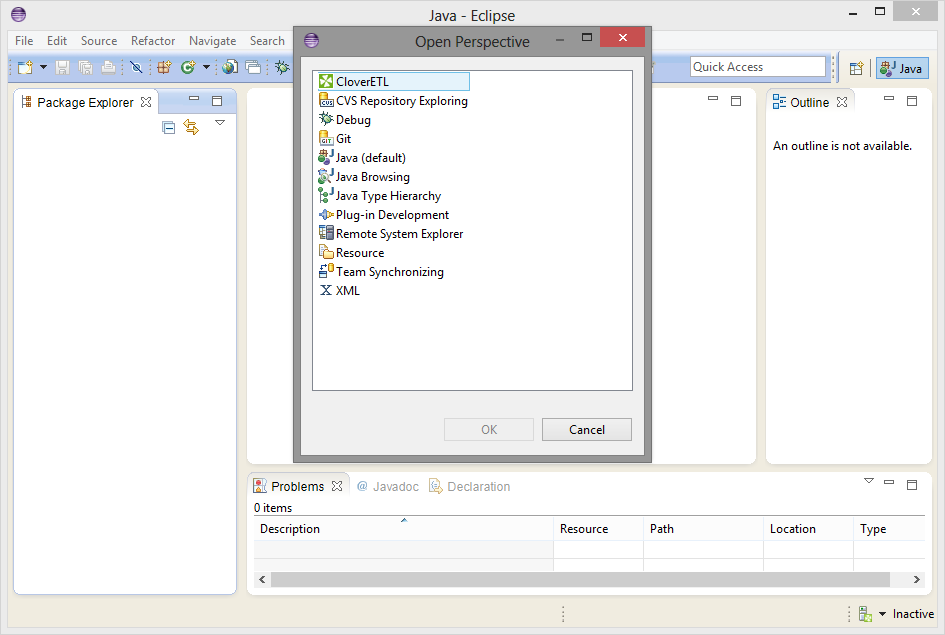This screenshot has height=635, width=945.
Task: Click Cancel in Open Perspective dialog
Action: coord(587,430)
